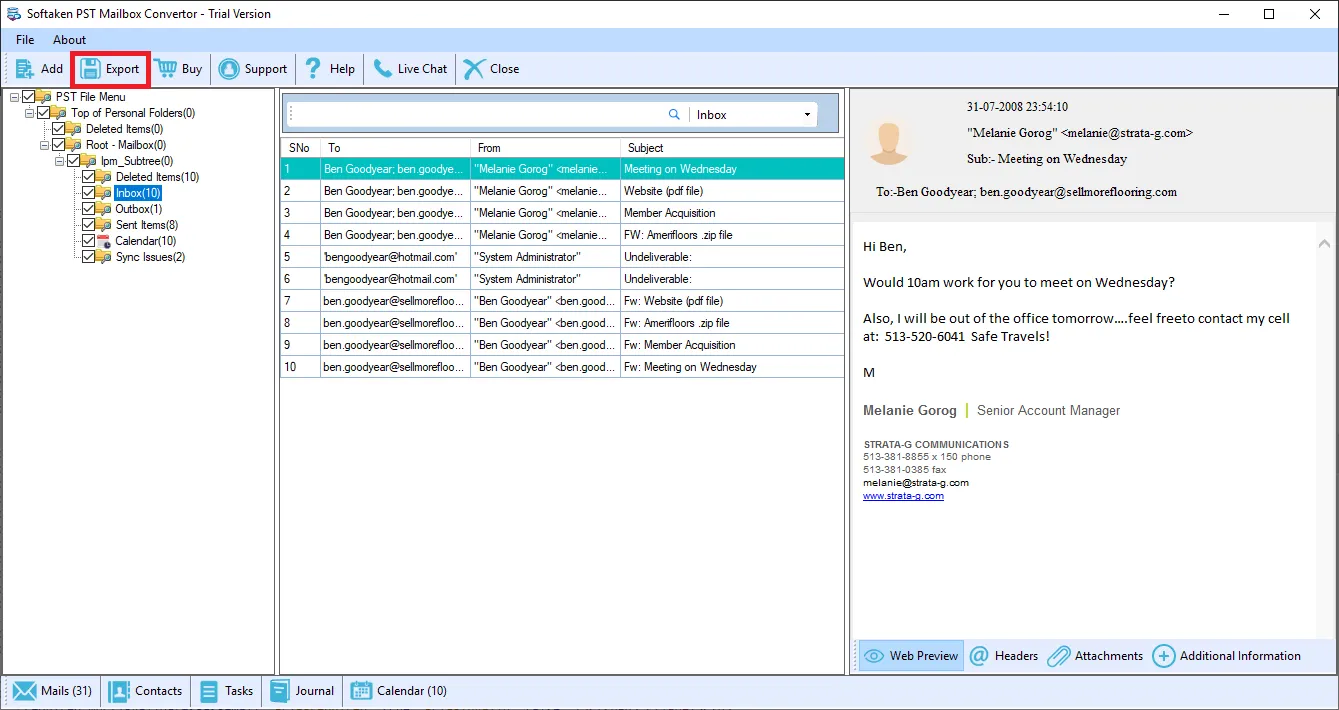The width and height of the screenshot is (1339, 710).
Task: Click the Add file toolbar icon
Action: pos(25,69)
